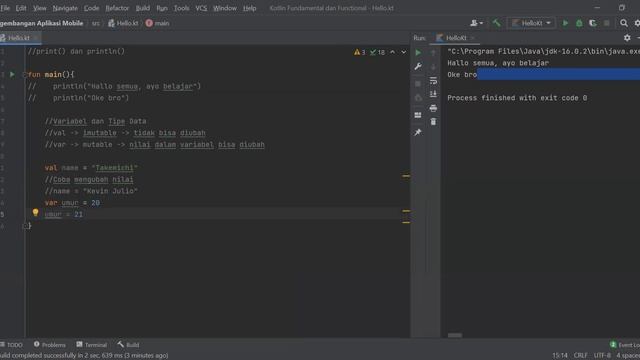Viewport: 640px width, 360px height.
Task: Open the Edit menu
Action: click(x=21, y=8)
